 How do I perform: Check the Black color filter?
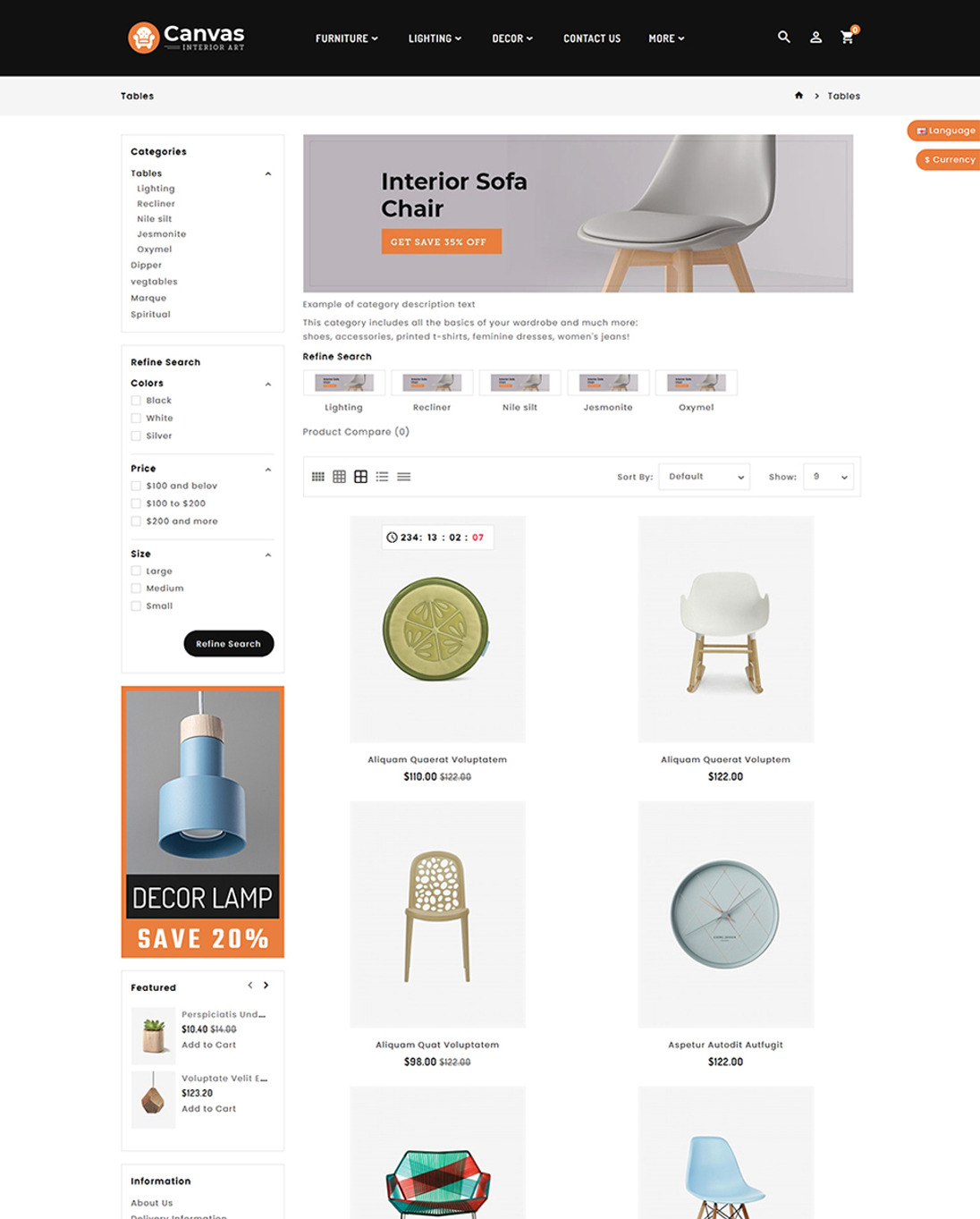tap(136, 401)
